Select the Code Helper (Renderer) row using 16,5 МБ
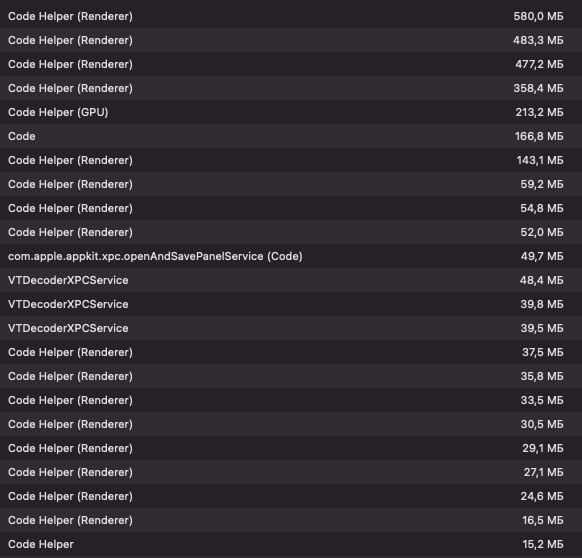This screenshot has width=582, height=558. (x=291, y=520)
